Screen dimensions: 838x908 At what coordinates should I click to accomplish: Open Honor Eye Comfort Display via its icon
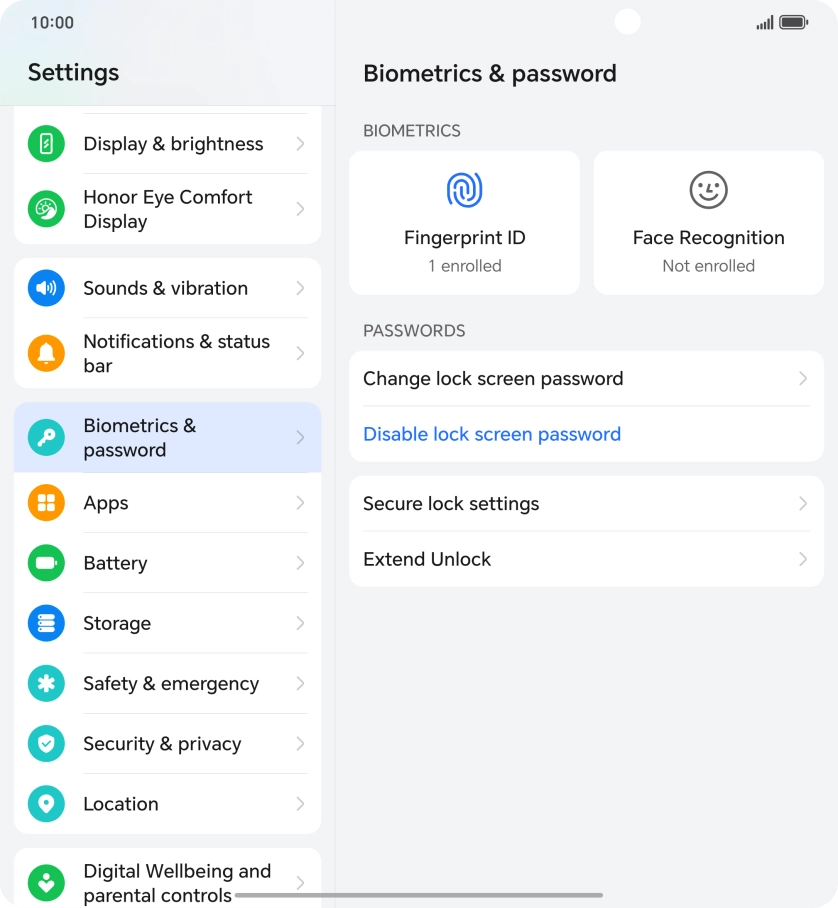(46, 208)
